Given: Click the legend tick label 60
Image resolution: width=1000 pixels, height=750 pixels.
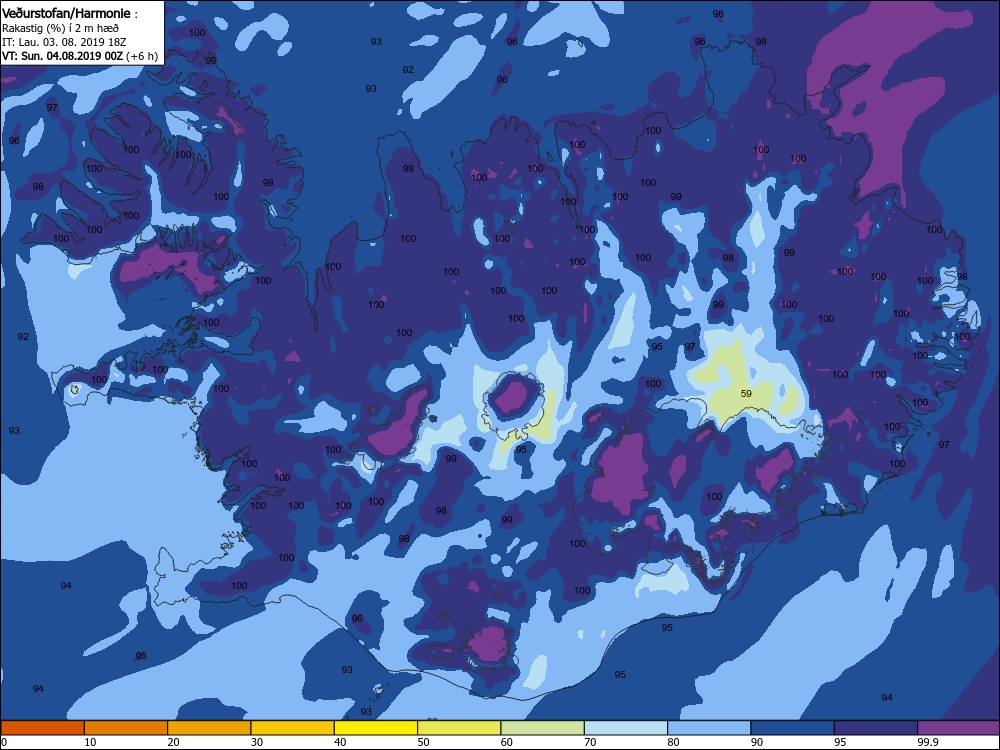Looking at the screenshot, I should click(x=507, y=742).
